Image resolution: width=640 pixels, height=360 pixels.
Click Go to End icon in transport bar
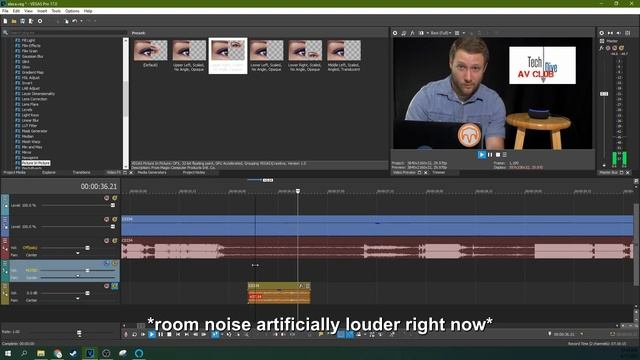click(187, 334)
